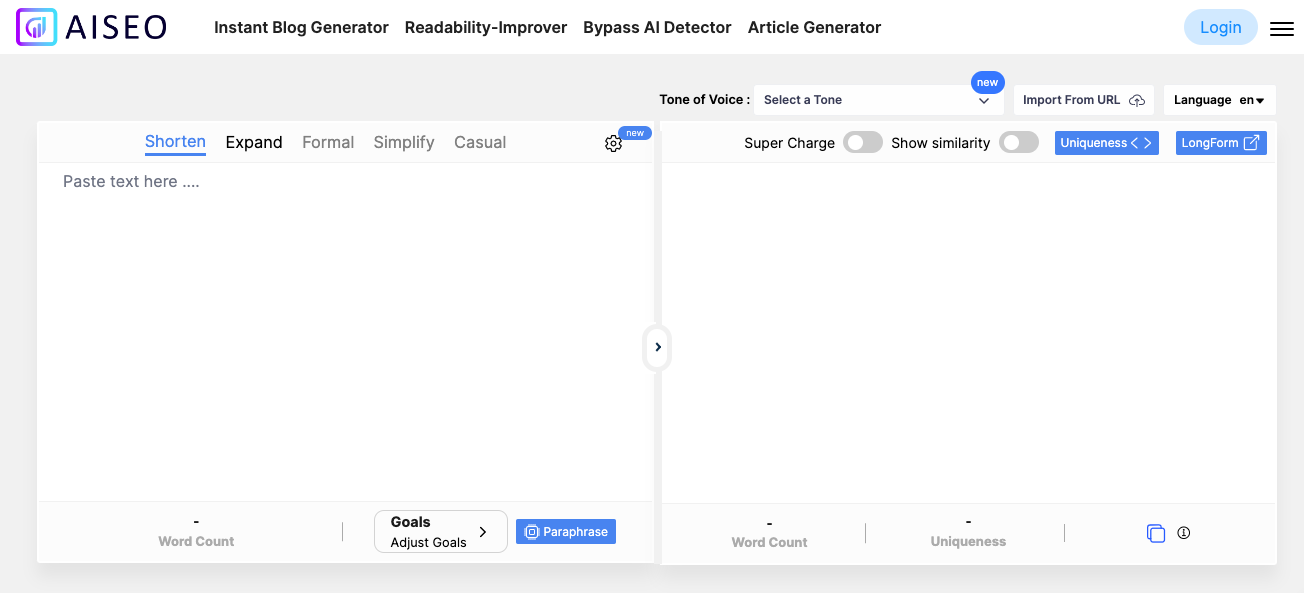Select the Casual mode tab
The image size is (1304, 593).
coord(480,142)
